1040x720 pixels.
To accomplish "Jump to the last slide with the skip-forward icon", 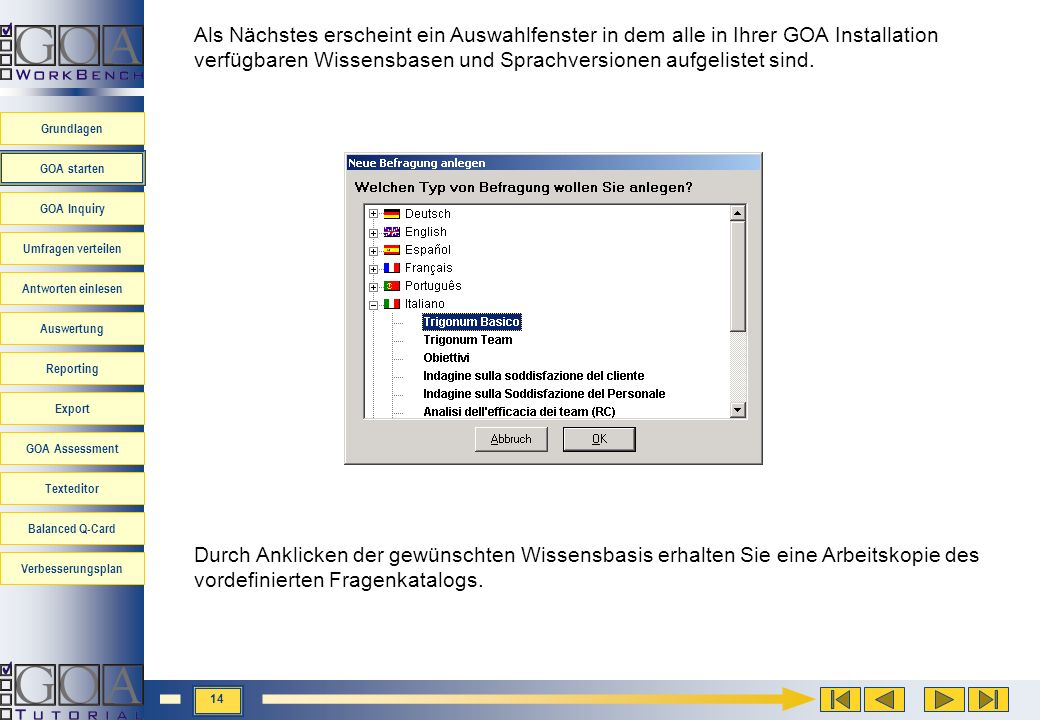I will coord(988,699).
